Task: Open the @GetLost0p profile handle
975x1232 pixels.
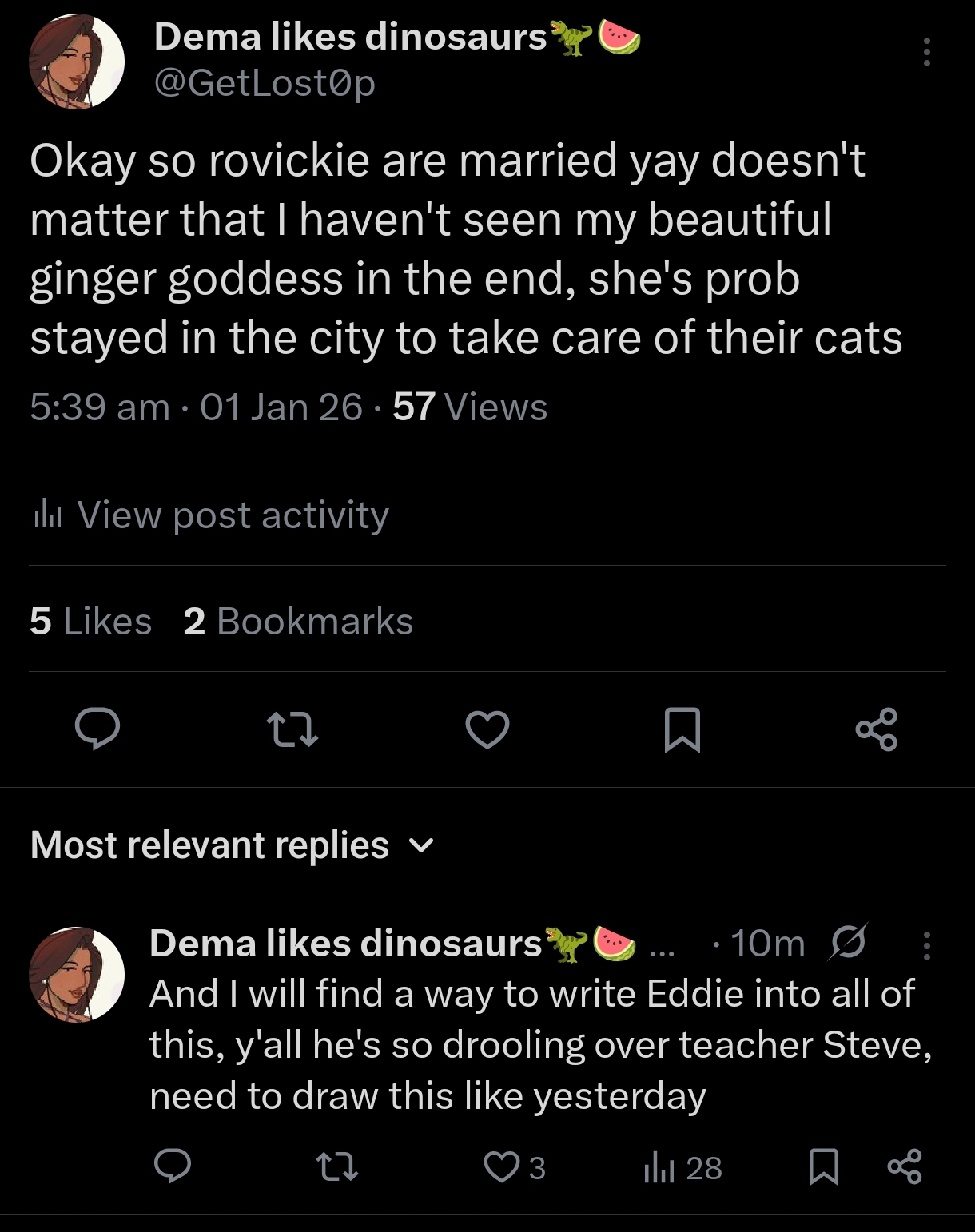Action: pyautogui.click(x=265, y=82)
